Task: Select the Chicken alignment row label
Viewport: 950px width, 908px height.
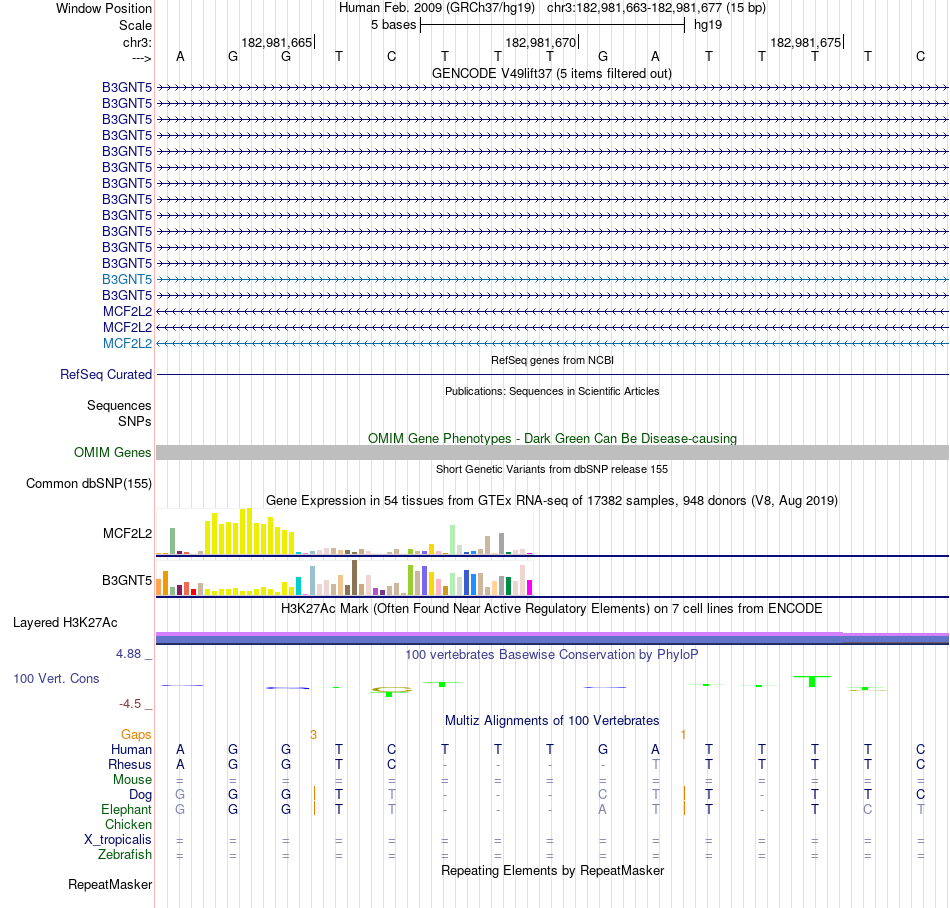Action: [x=128, y=824]
